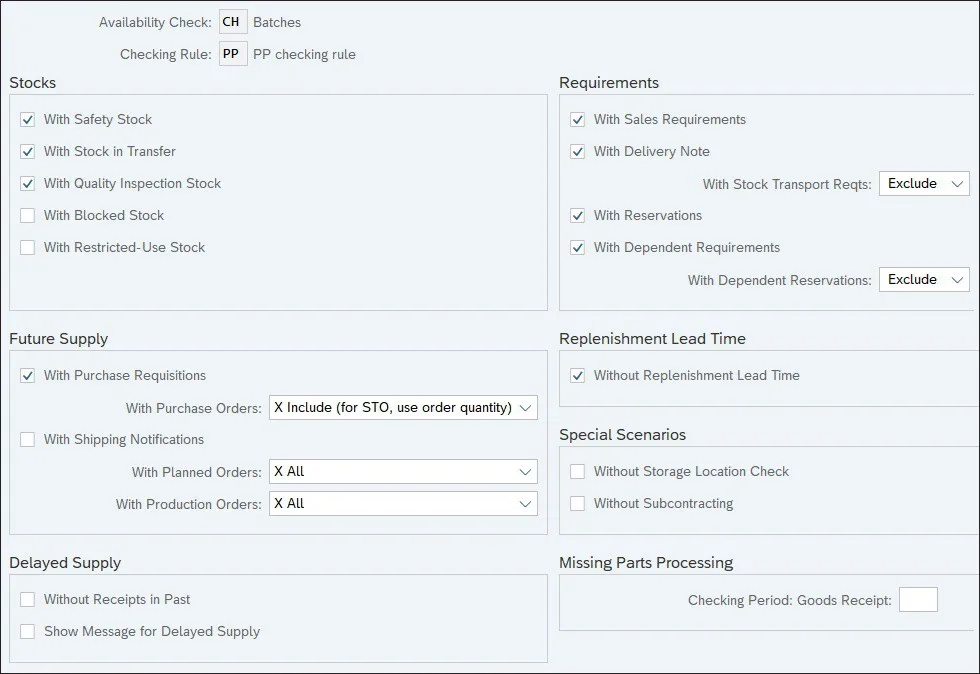Toggle the With Safety Stock checkbox
Screen dimensions: 980x674
27,120
